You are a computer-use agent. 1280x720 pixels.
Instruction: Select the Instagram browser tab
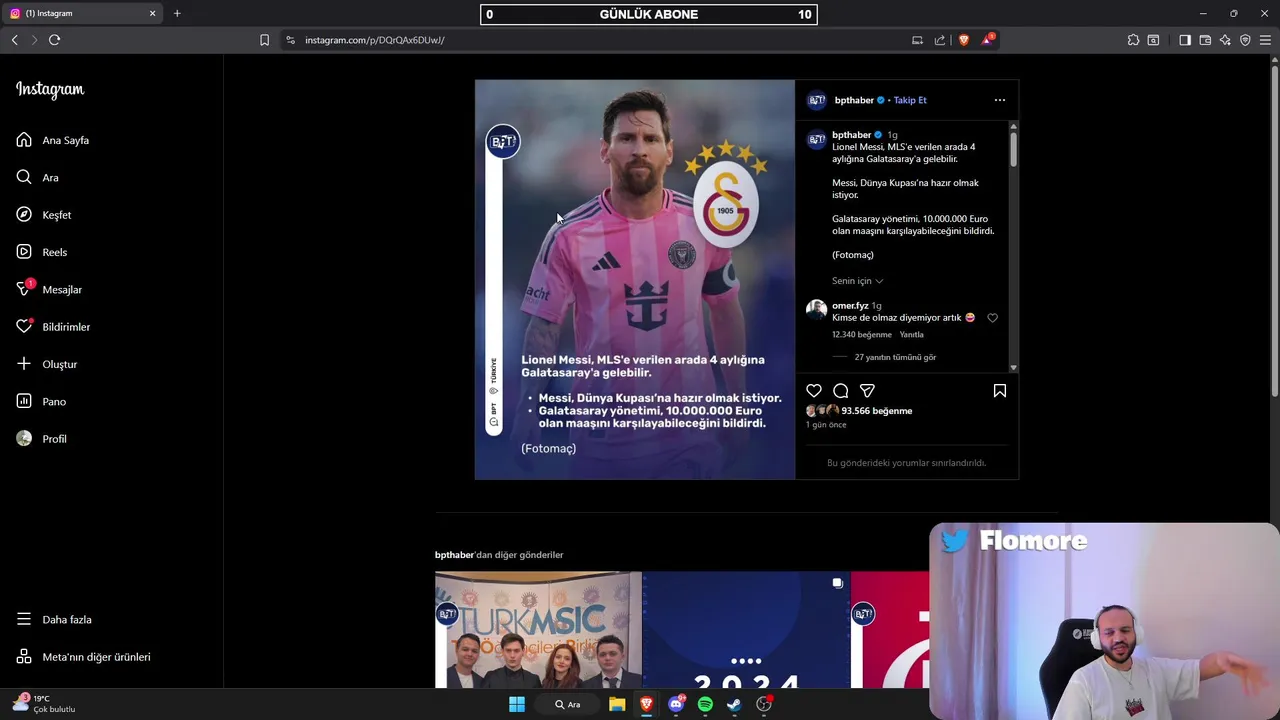(x=82, y=13)
